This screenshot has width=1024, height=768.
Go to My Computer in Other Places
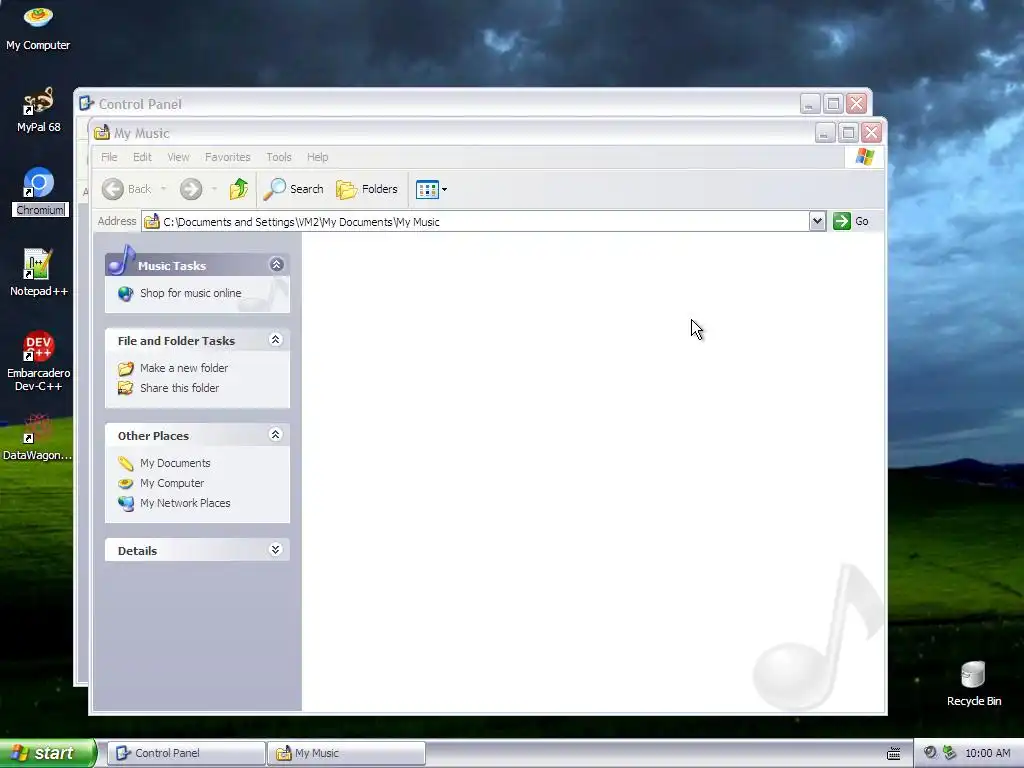point(172,483)
